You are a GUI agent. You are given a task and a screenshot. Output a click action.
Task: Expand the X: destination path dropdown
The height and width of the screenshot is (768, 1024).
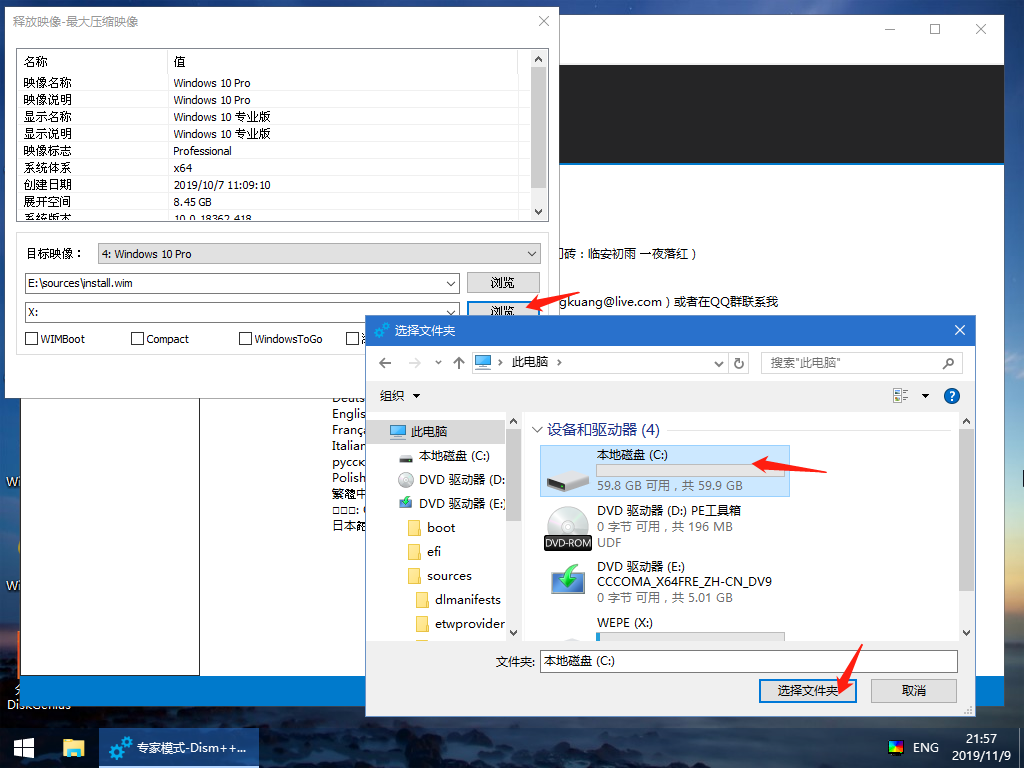pos(451,312)
